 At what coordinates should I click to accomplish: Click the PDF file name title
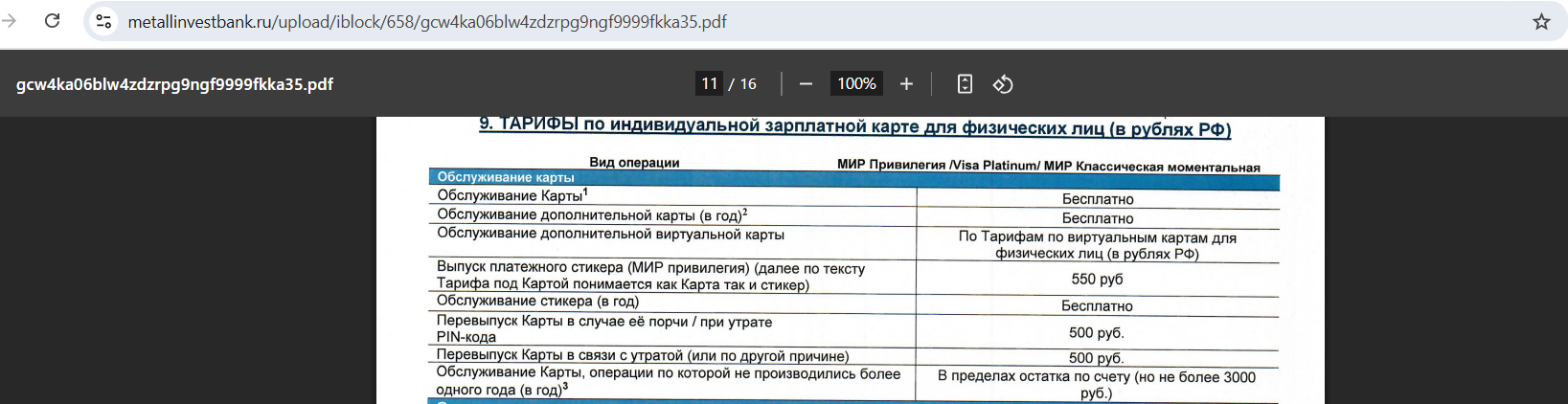pyautogui.click(x=174, y=84)
